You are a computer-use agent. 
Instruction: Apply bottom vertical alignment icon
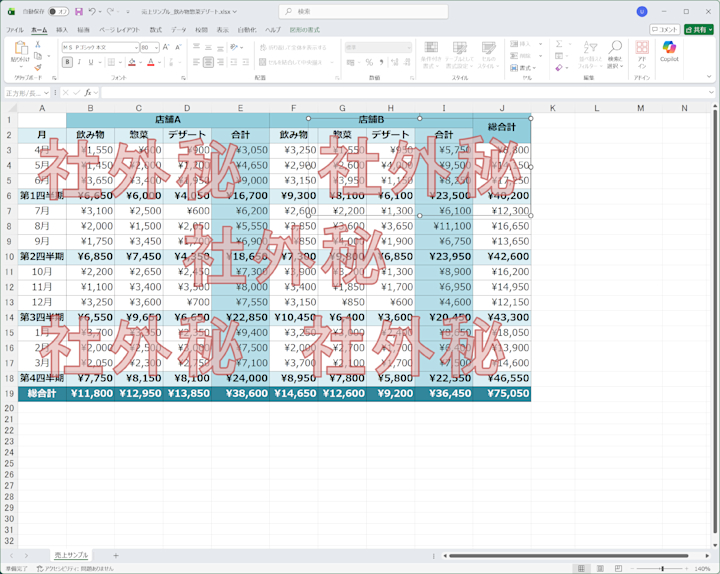(x=221, y=47)
